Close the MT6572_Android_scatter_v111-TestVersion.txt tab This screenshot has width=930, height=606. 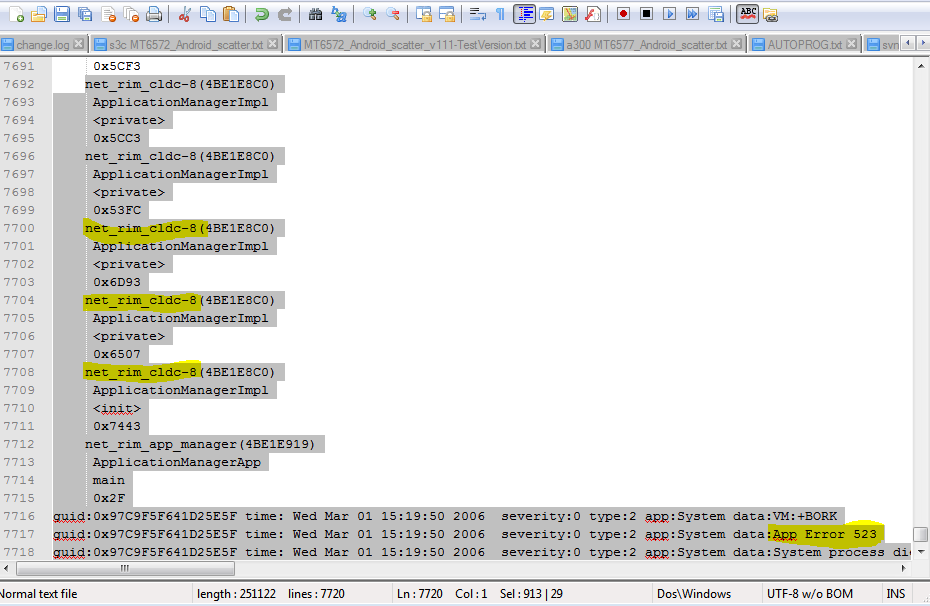pyautogui.click(x=536, y=44)
